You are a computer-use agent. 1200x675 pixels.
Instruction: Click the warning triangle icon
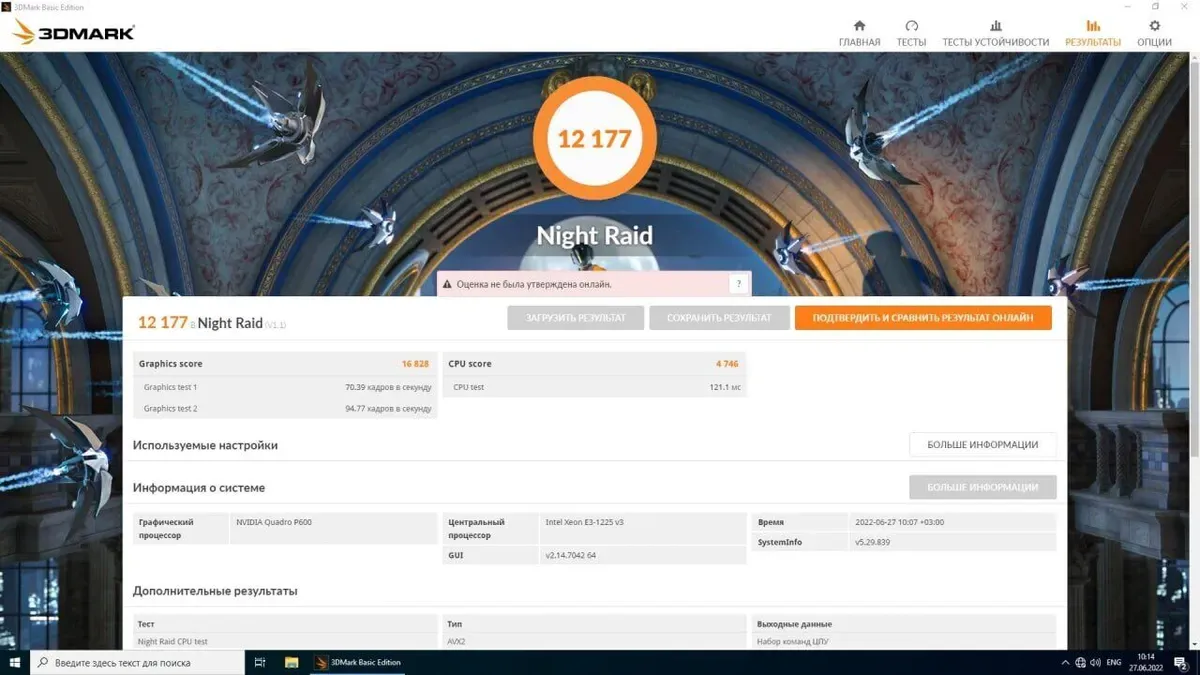(447, 284)
